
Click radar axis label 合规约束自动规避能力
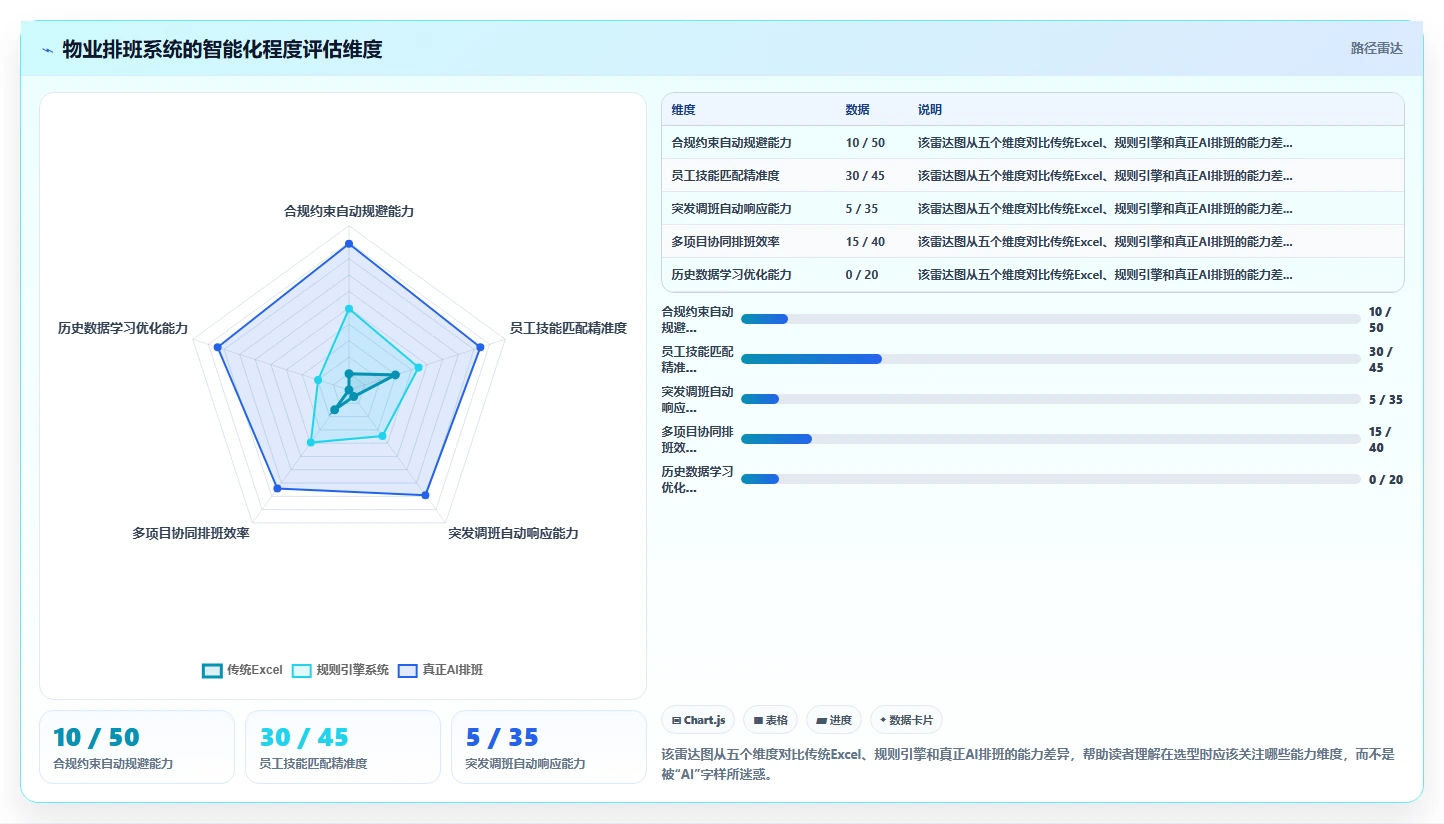pyautogui.click(x=349, y=211)
